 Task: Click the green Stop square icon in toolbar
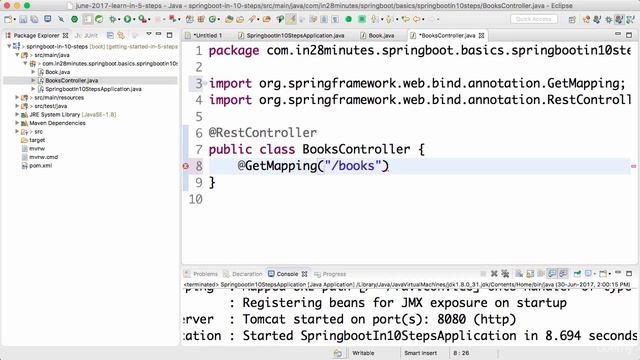tap(362, 19)
